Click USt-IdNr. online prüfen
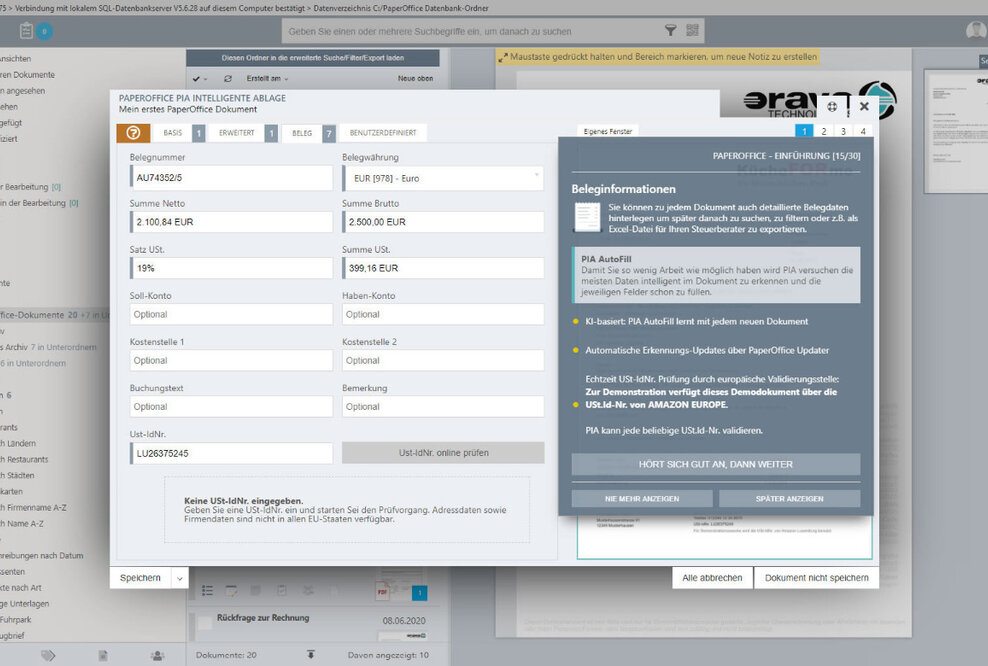Screen dimensions: 988x666 pyautogui.click(x=443, y=452)
